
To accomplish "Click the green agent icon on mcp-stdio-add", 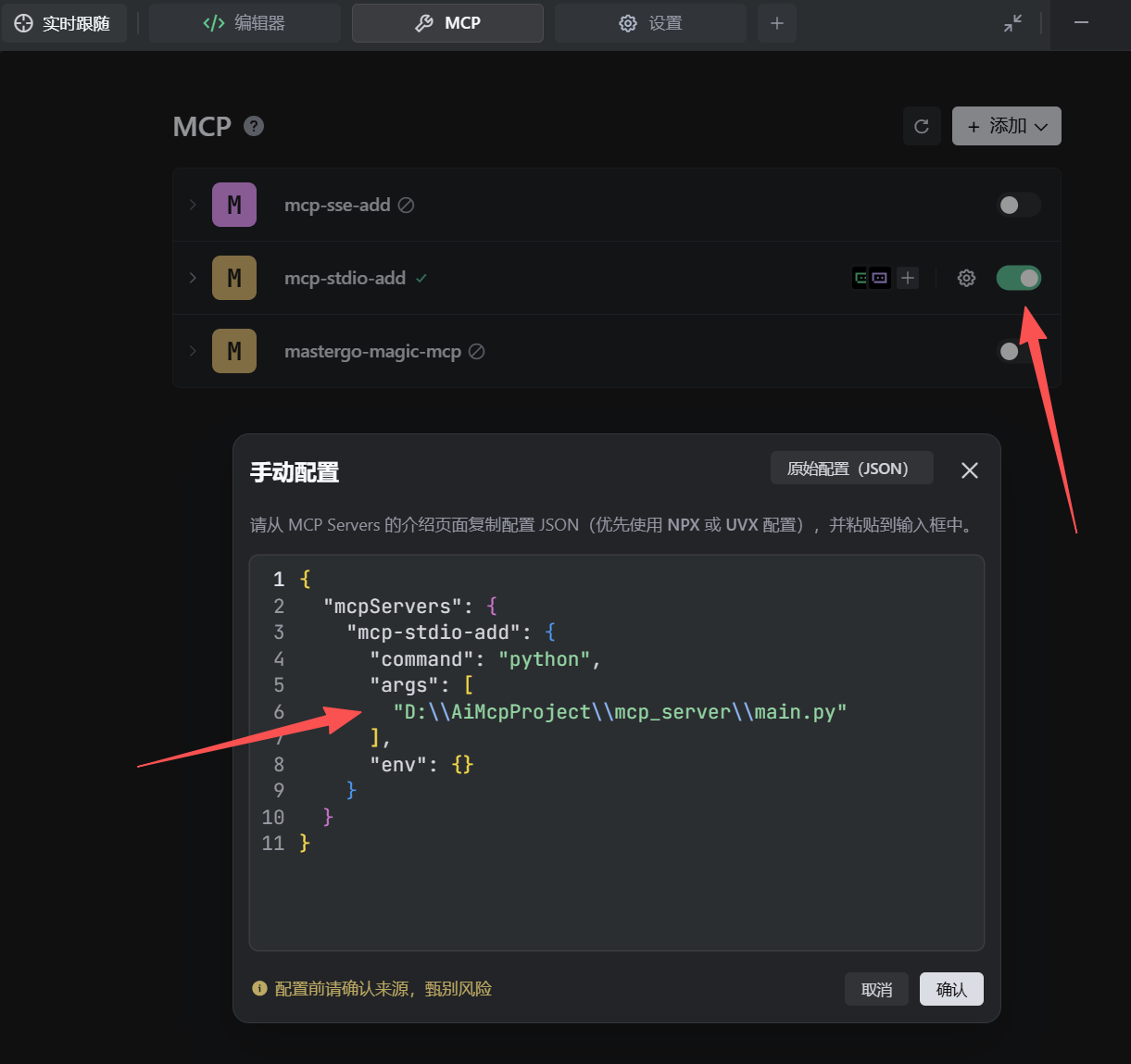I will pyautogui.click(x=861, y=278).
